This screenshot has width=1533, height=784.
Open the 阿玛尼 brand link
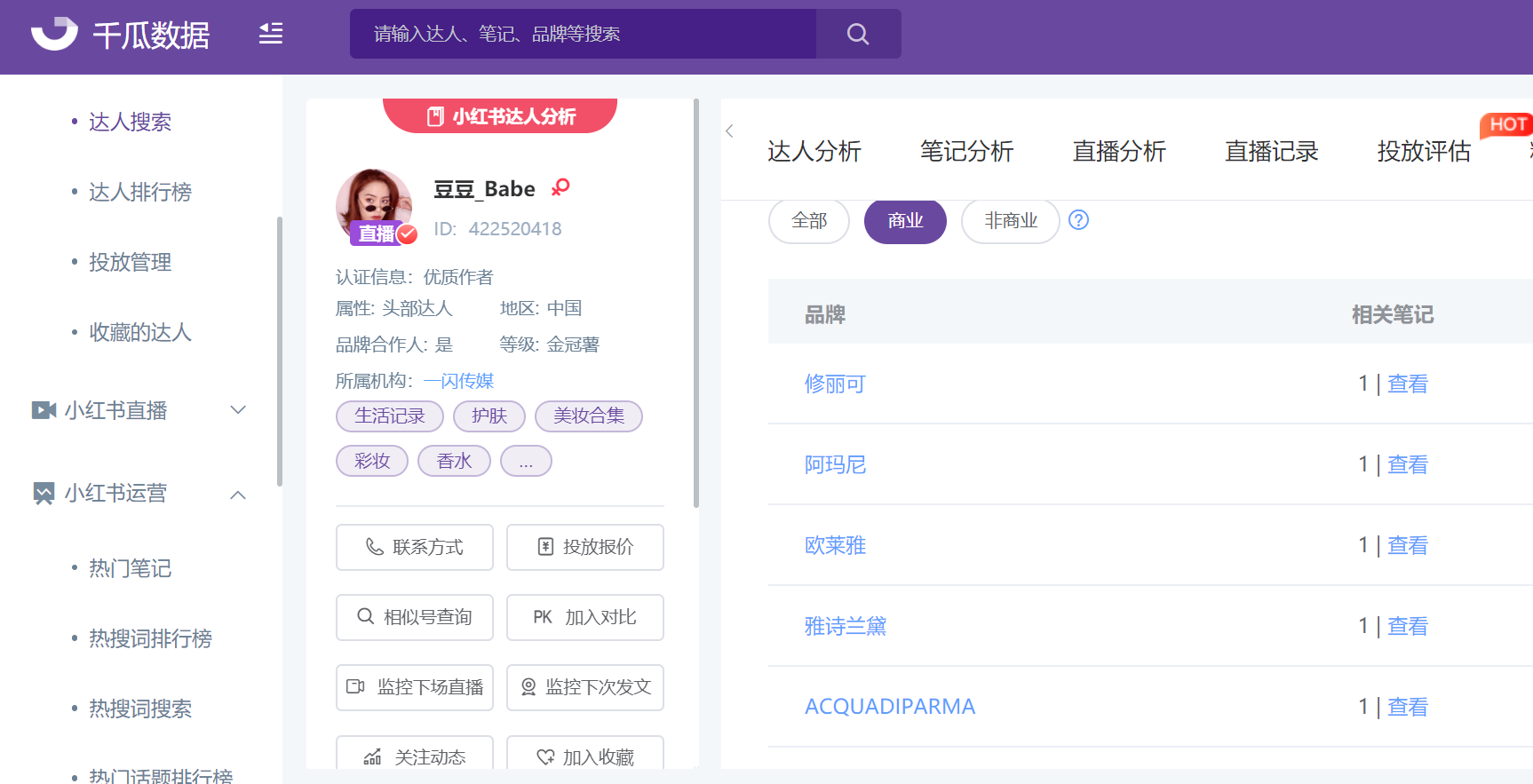coord(835,465)
